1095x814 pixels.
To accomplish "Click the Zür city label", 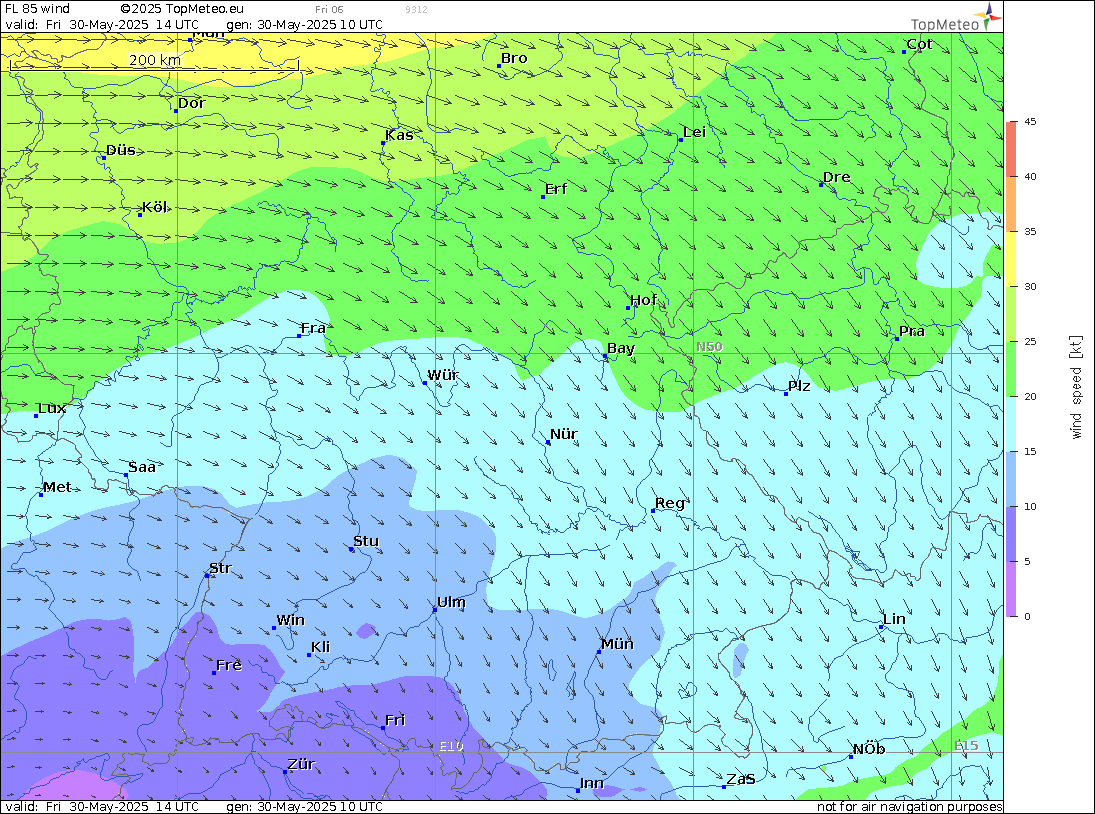I will [301, 764].
